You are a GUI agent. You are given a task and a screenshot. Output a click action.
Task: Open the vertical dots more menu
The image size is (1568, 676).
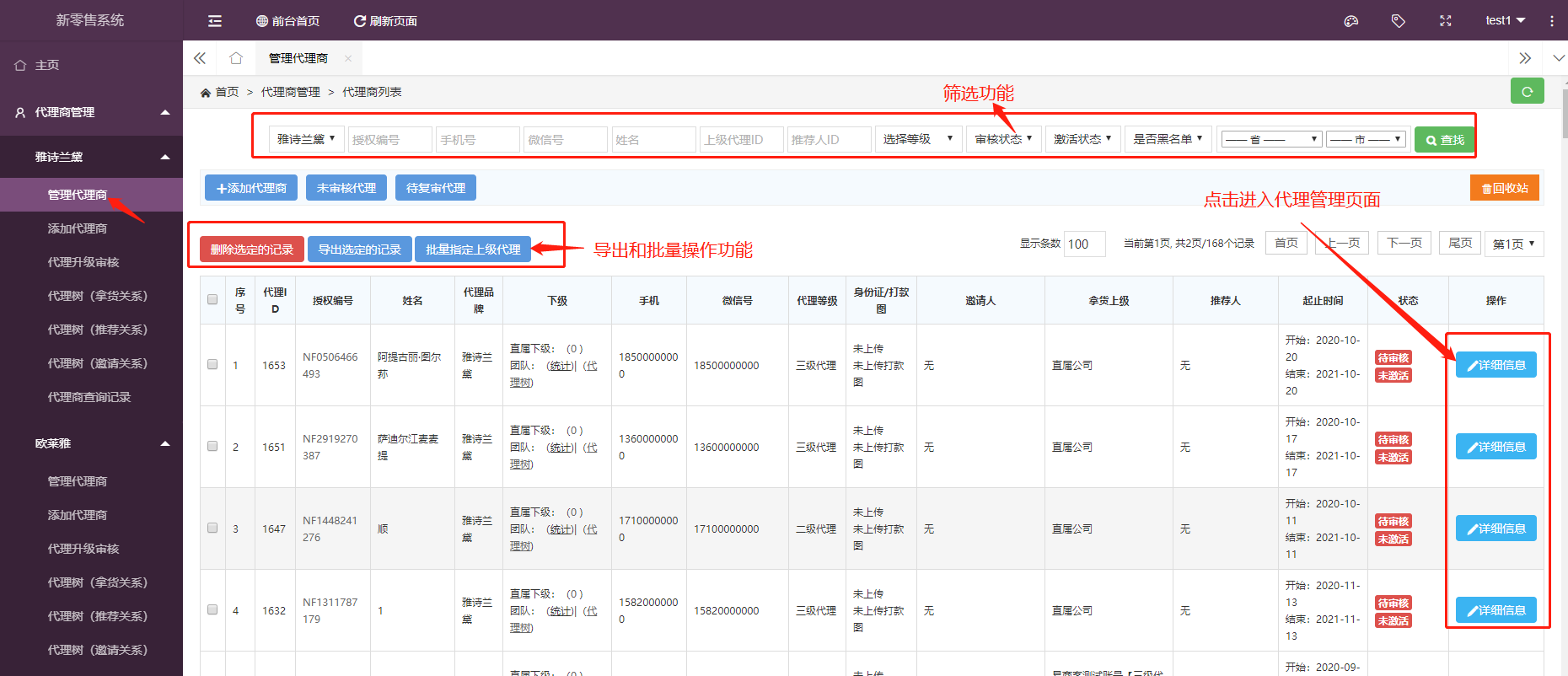pyautogui.click(x=1552, y=21)
